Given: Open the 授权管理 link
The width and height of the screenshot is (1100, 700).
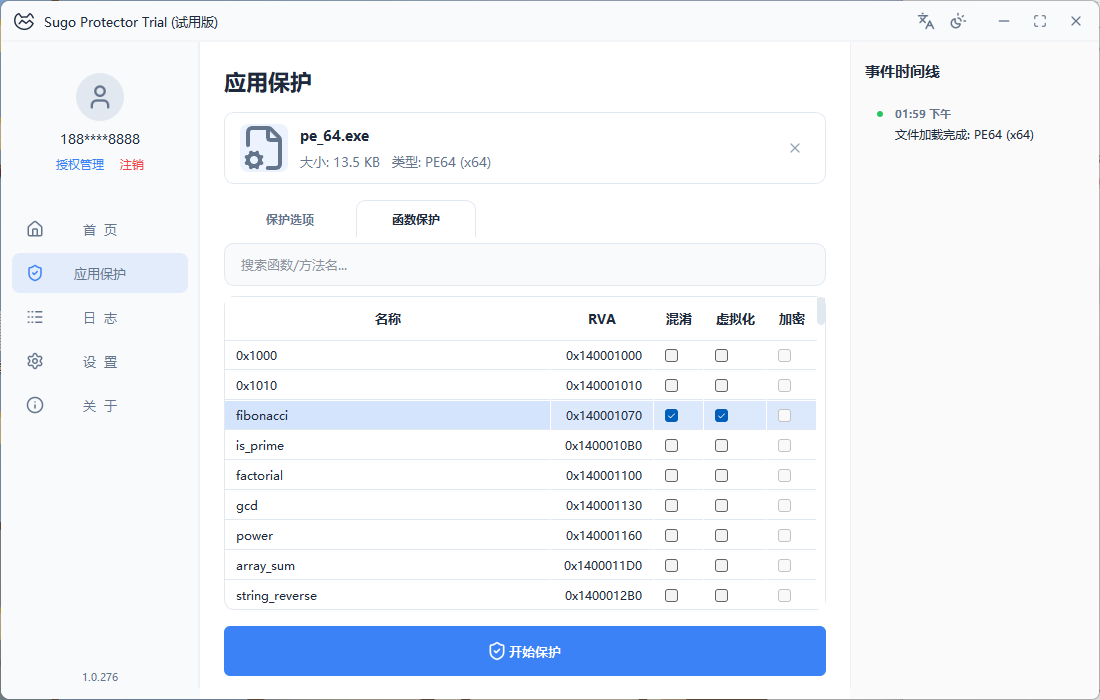Looking at the screenshot, I should (80, 165).
